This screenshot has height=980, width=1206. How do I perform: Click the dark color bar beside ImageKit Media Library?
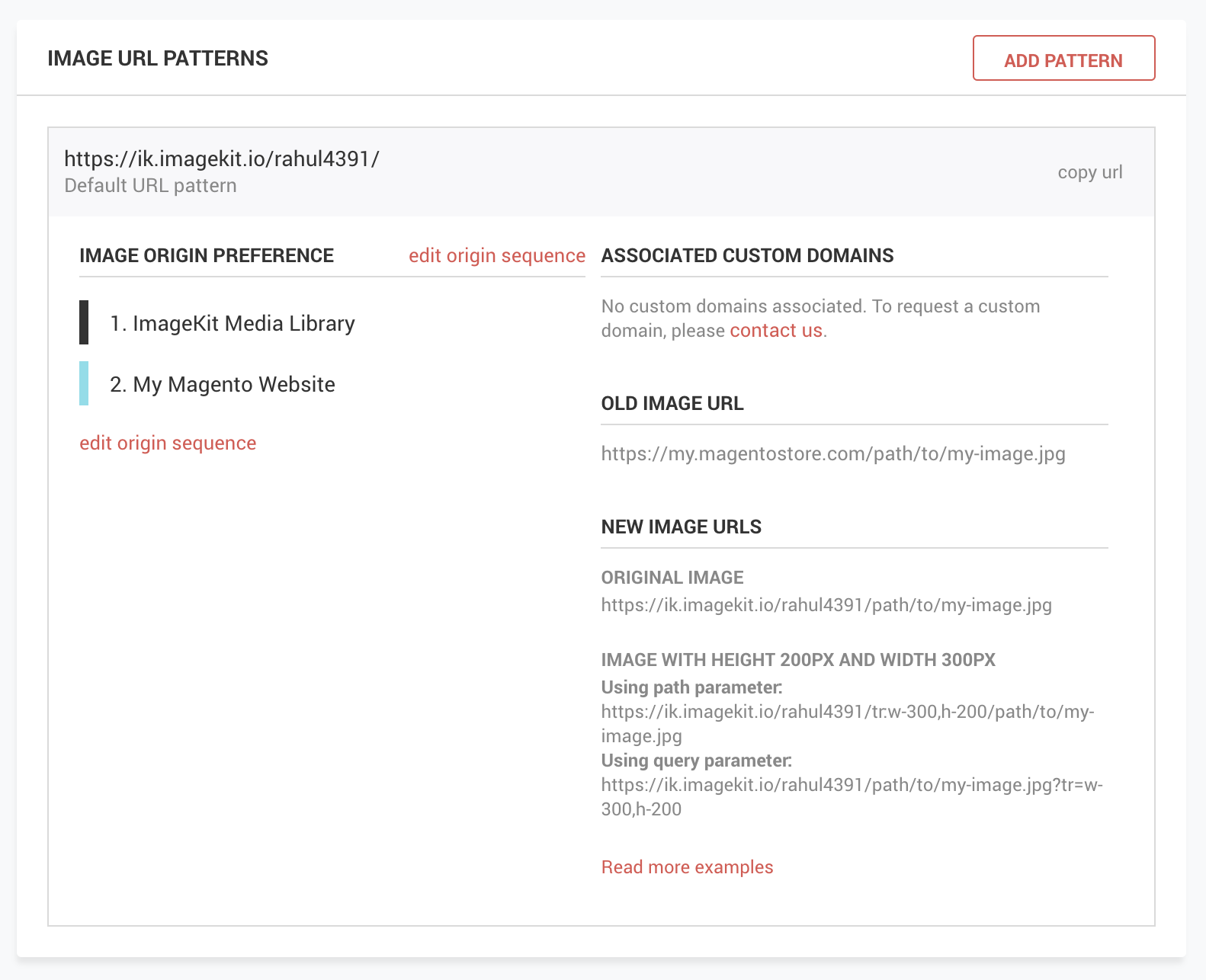point(84,322)
